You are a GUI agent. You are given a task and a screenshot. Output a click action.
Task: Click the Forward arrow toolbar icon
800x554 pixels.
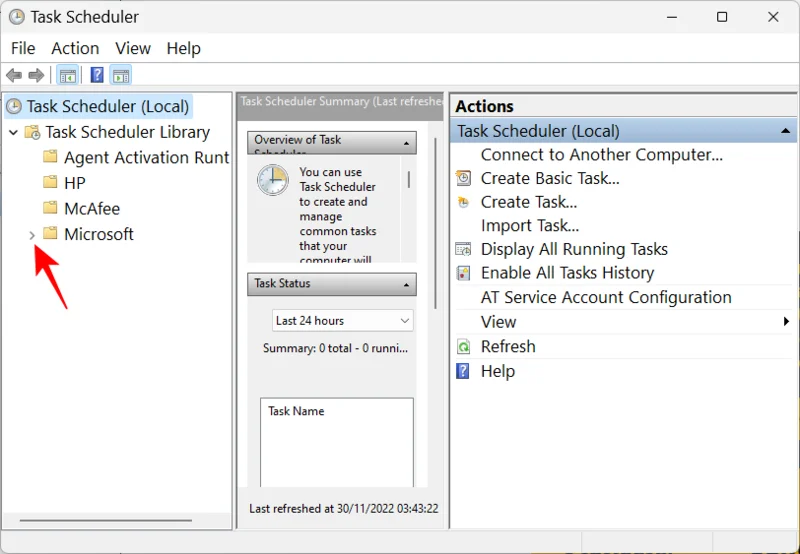36,75
